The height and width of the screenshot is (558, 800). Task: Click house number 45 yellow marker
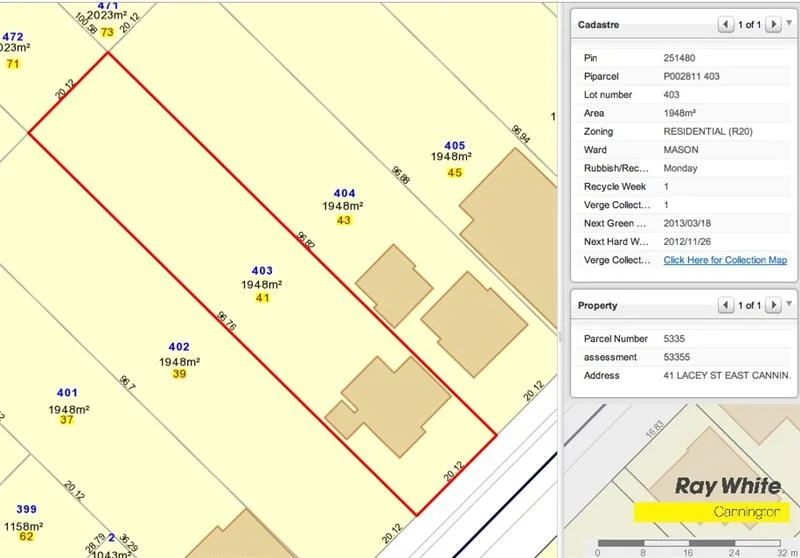[455, 172]
